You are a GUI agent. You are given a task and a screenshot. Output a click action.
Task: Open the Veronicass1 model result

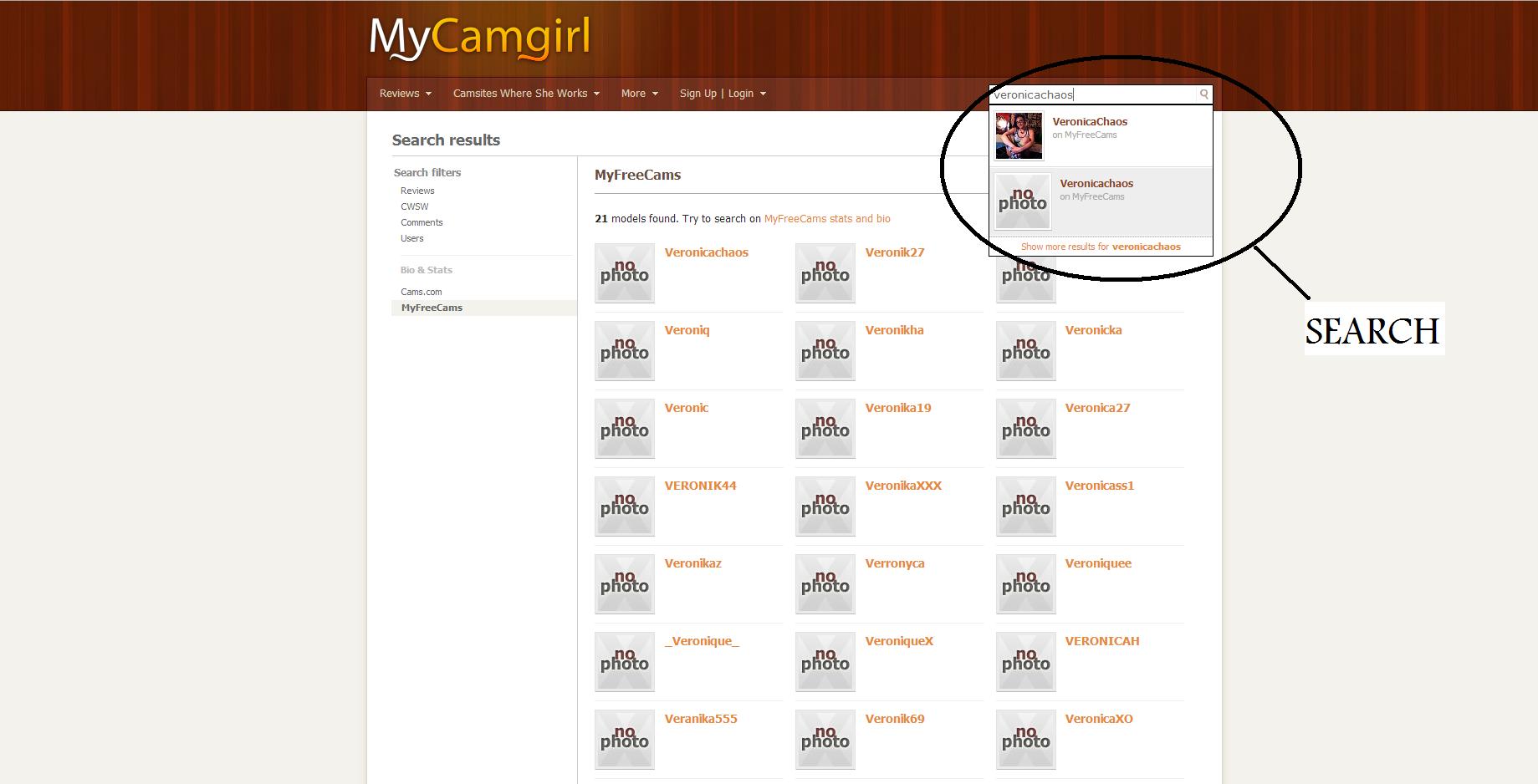tap(1099, 486)
